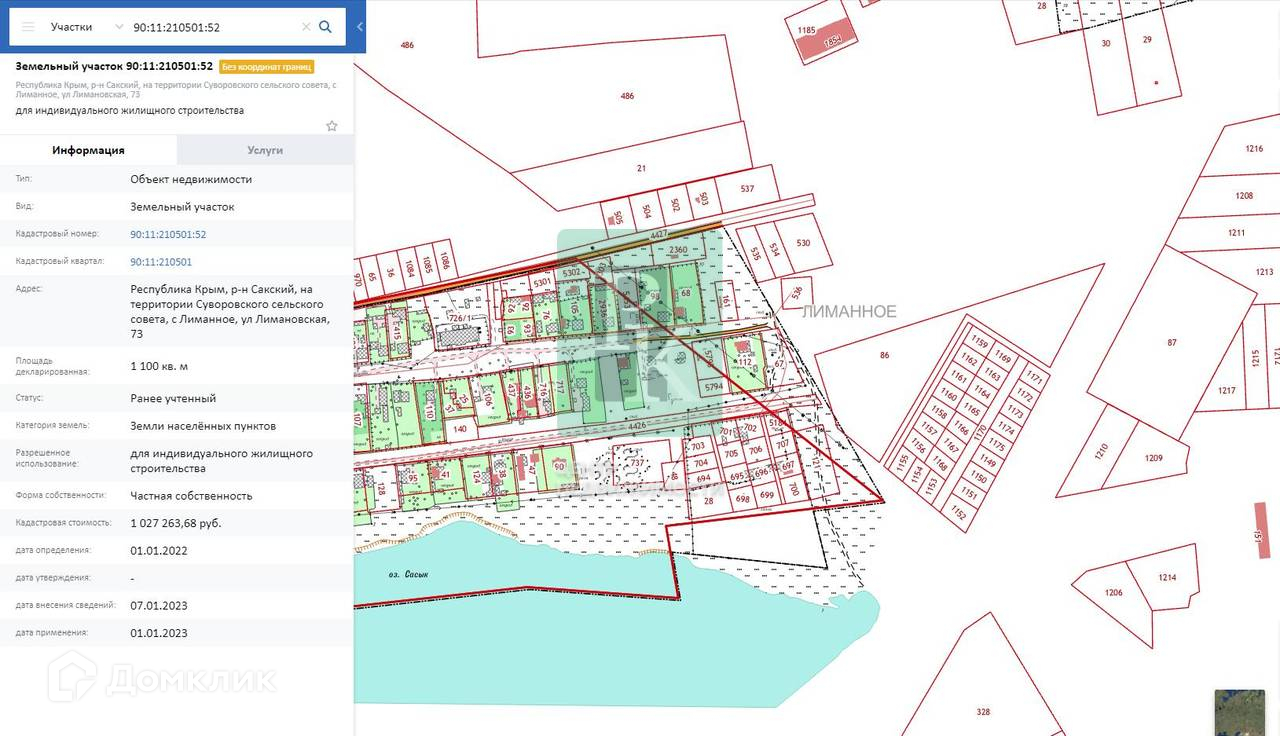Click parcel 328 on the map
Screen dimensions: 1280x736
983,712
